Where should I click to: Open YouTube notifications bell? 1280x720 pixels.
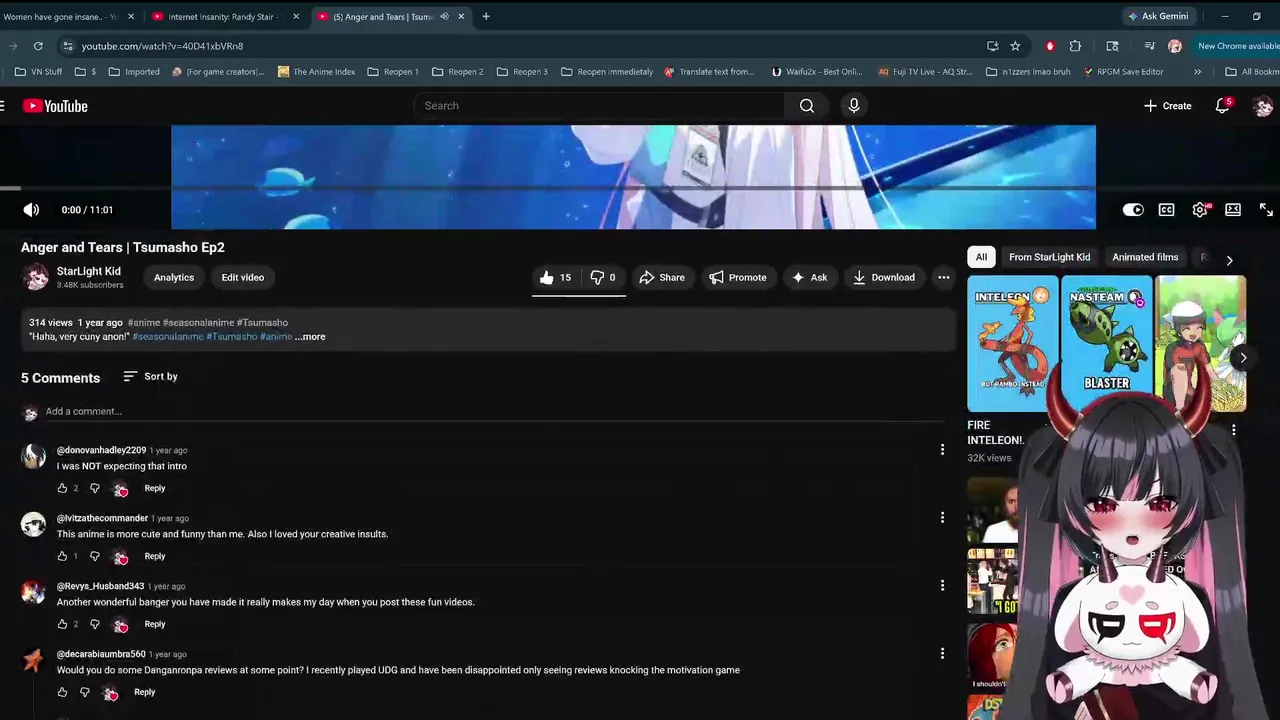point(1222,106)
